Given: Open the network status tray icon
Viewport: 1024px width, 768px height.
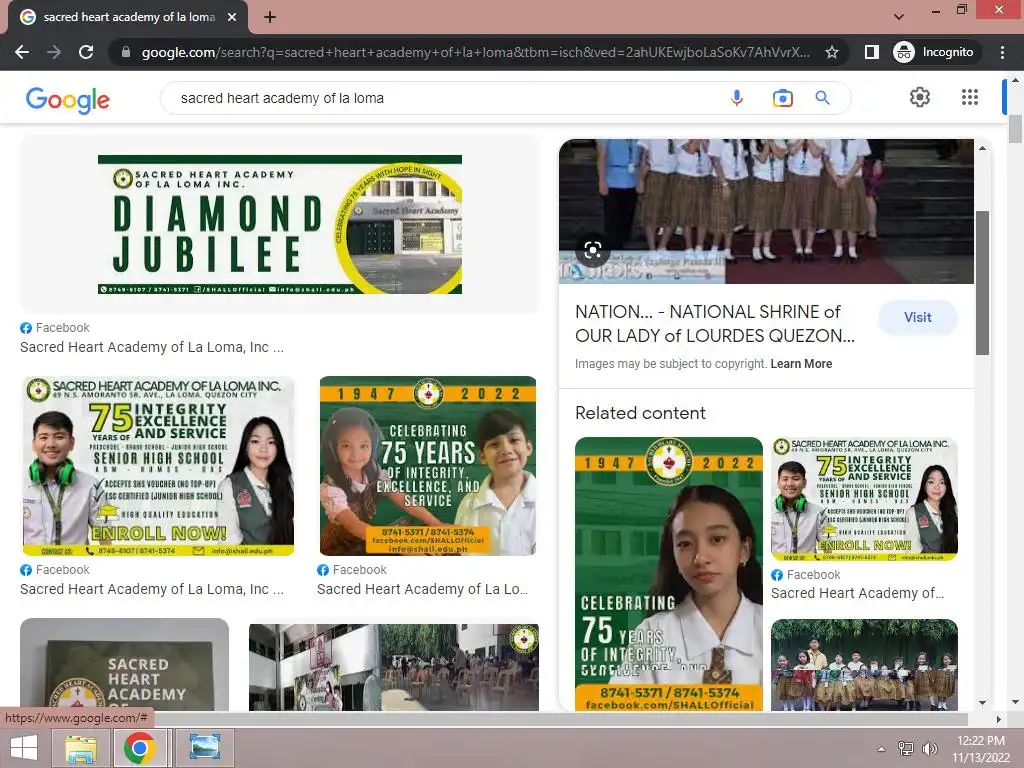Looking at the screenshot, I should [906, 749].
